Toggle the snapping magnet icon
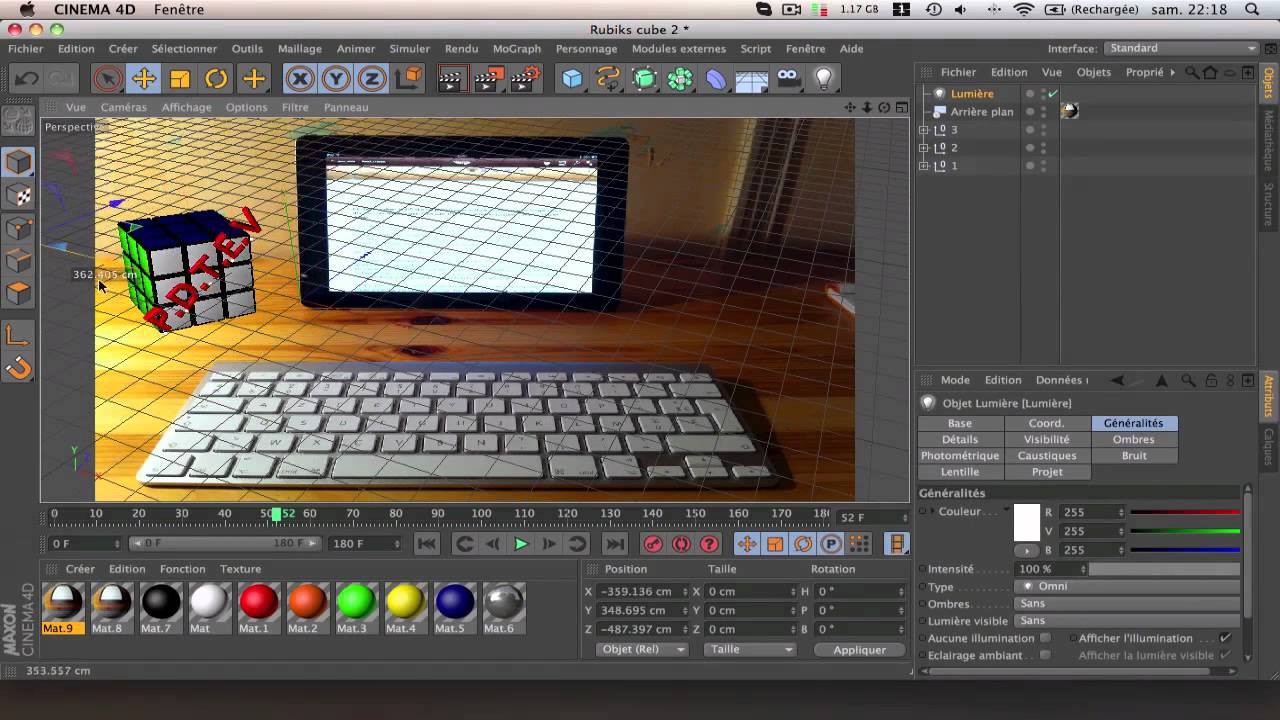 pos(18,368)
